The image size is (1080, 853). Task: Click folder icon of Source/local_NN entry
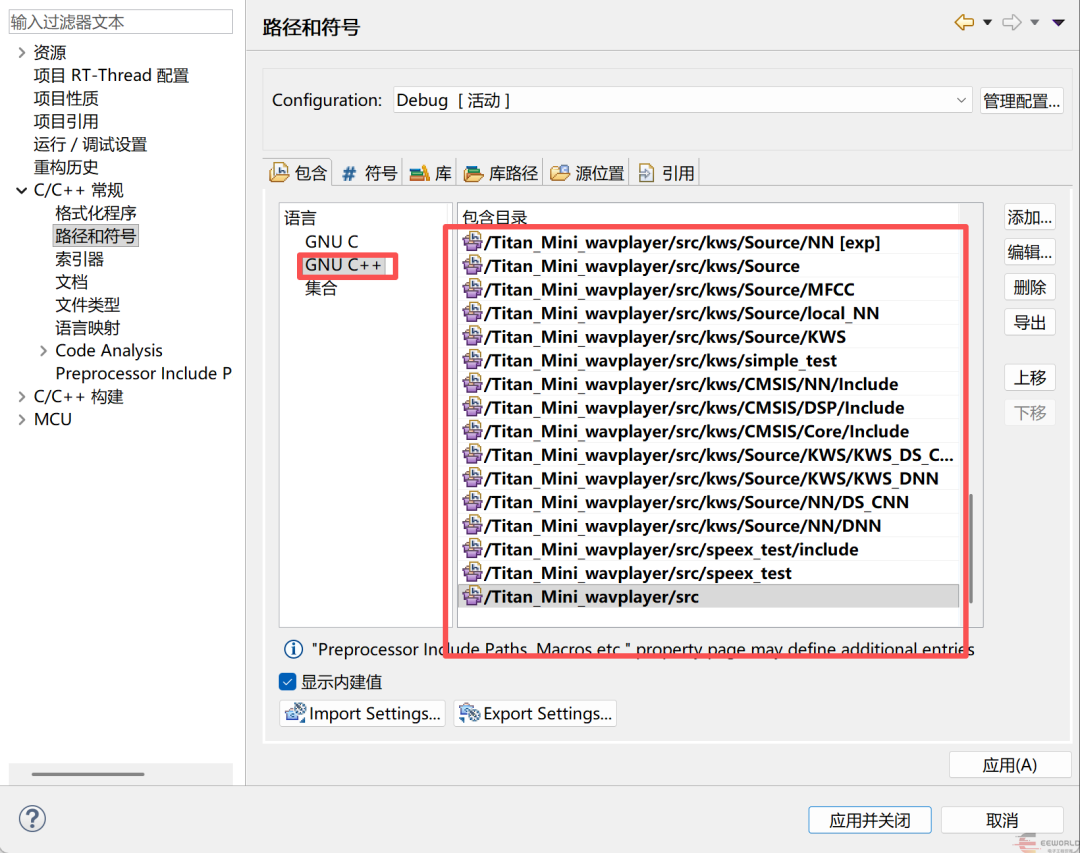[x=472, y=313]
